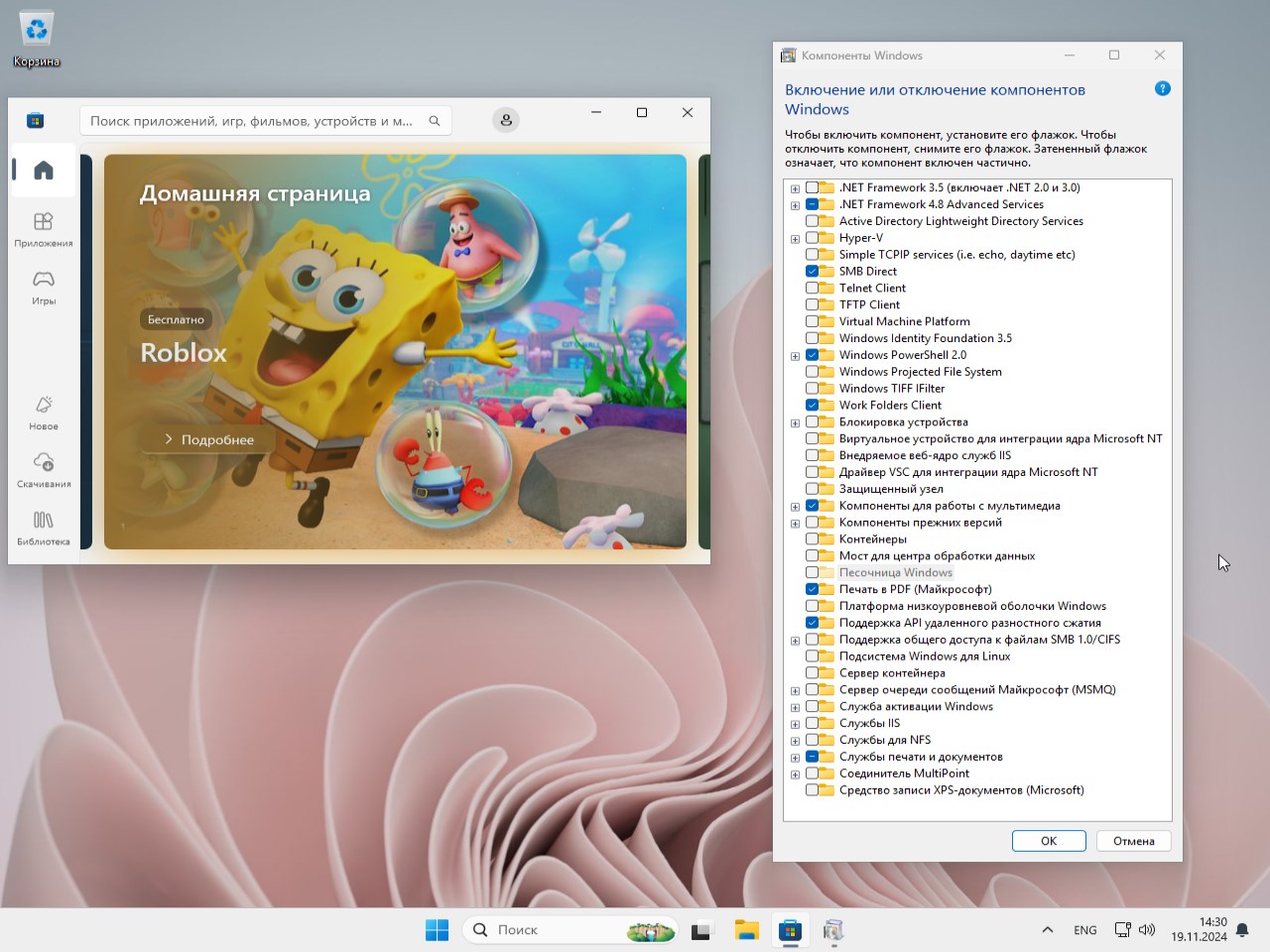This screenshot has height=952, width=1270.
Task: Click the Windows Features taskbar icon
Action: (833, 930)
